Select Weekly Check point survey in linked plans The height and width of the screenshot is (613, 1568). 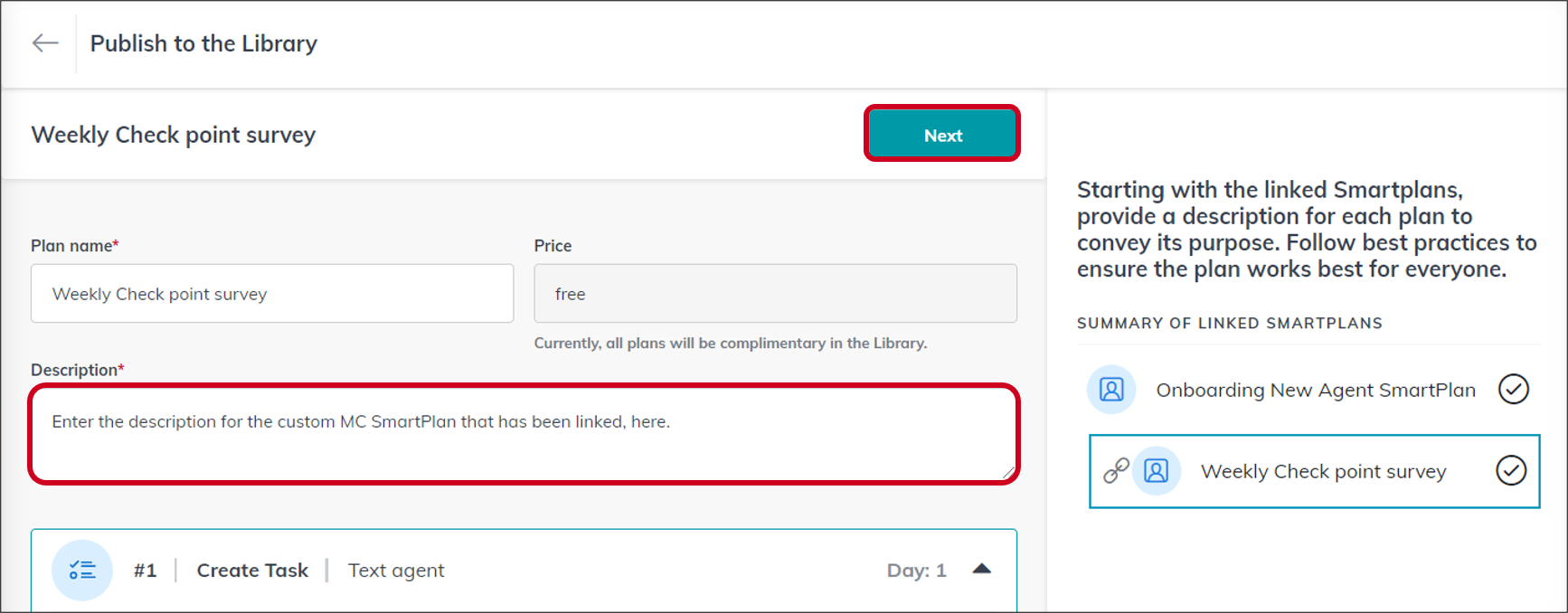click(1315, 471)
